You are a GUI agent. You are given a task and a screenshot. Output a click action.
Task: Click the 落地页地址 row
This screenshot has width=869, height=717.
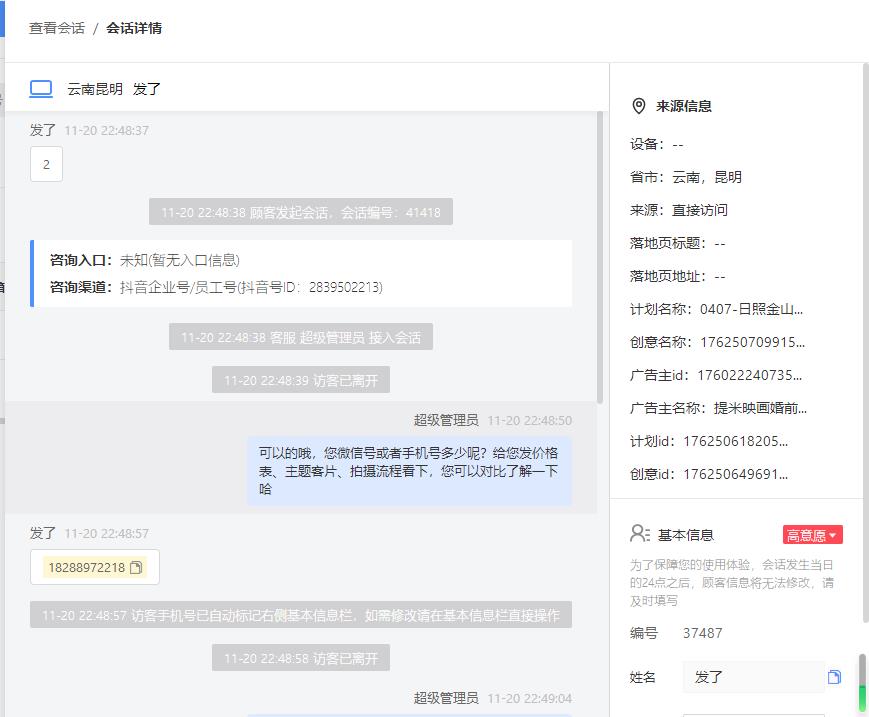coord(677,276)
